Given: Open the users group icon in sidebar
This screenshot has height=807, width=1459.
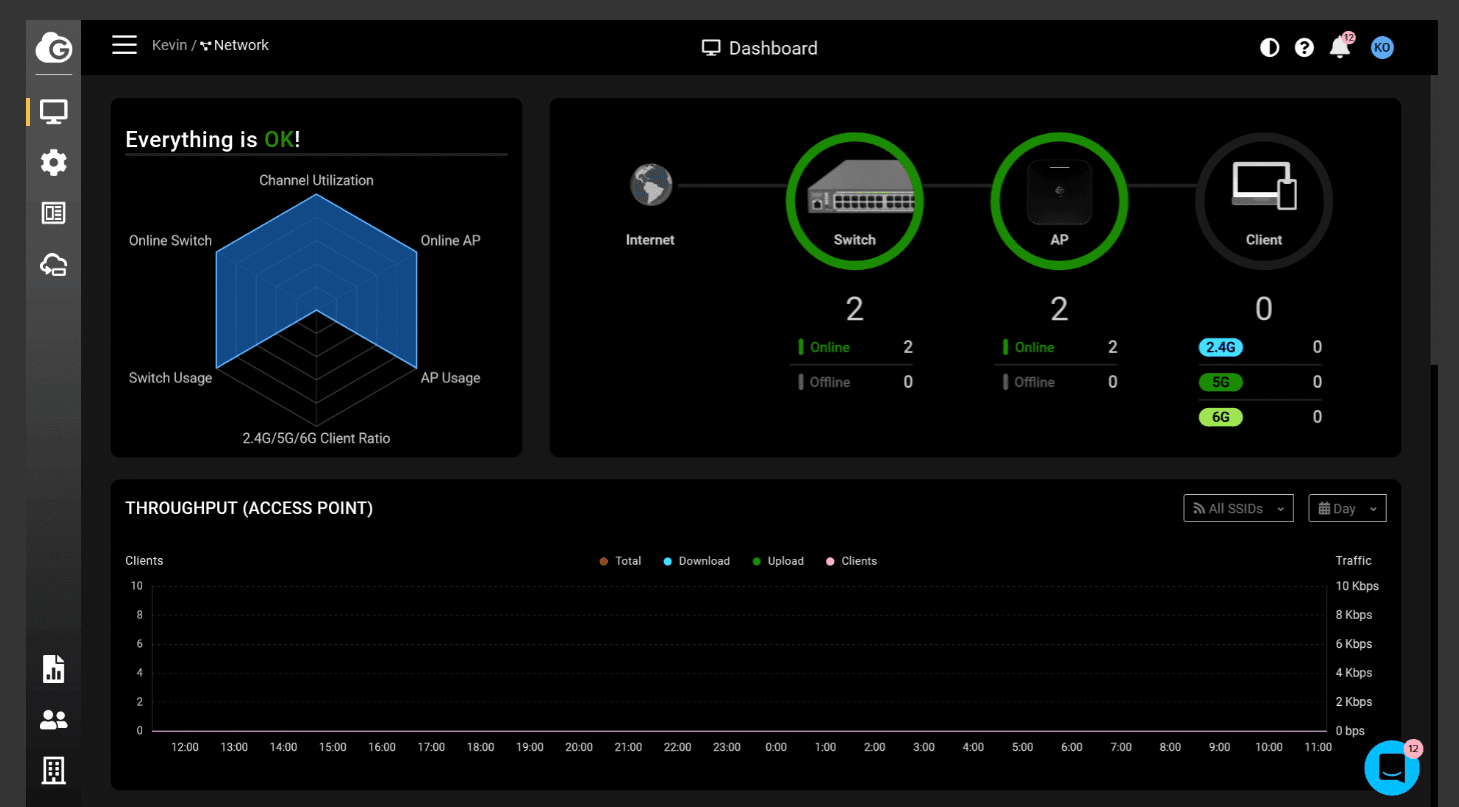Looking at the screenshot, I should (x=53, y=720).
